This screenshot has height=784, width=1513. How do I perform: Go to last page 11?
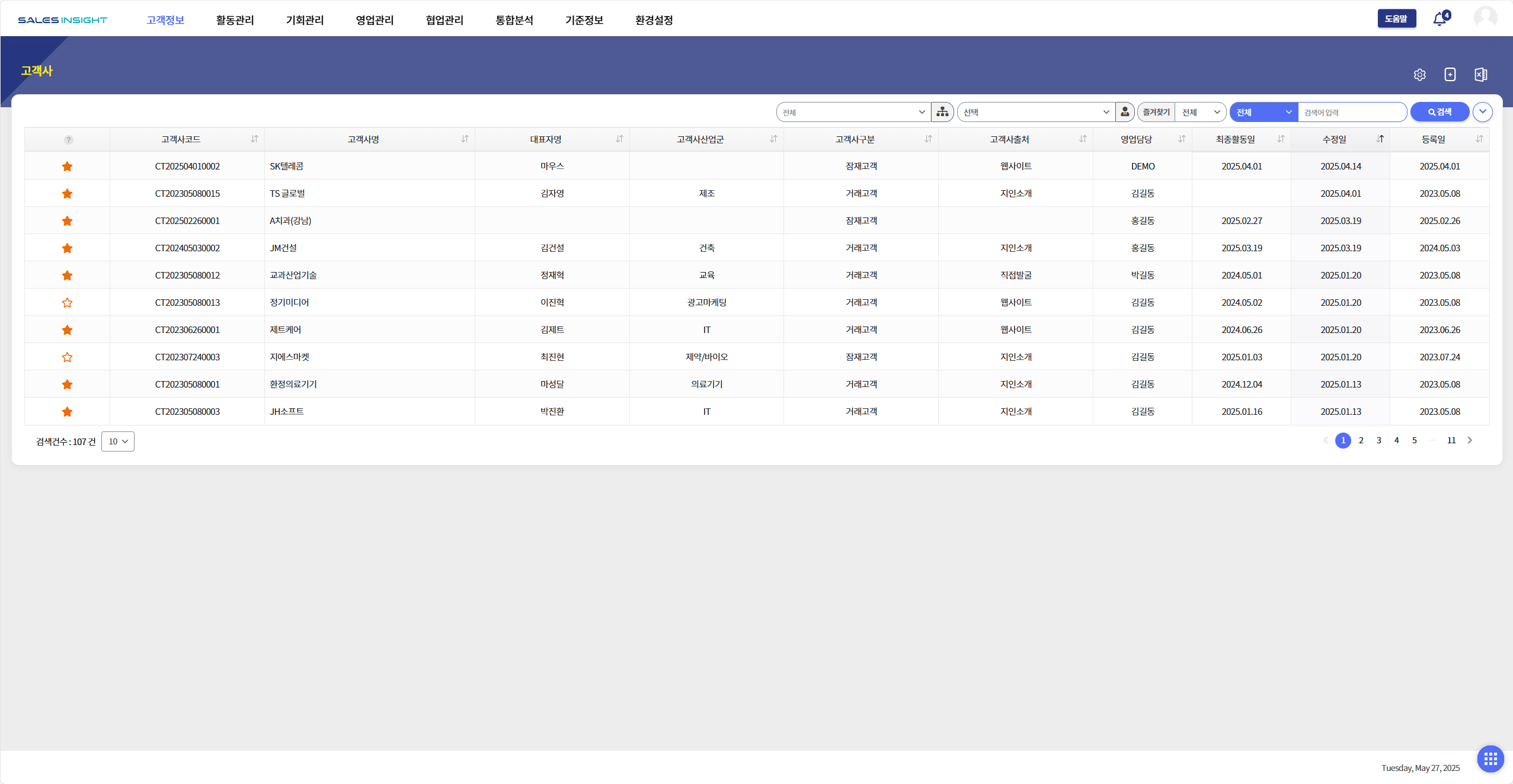1451,440
